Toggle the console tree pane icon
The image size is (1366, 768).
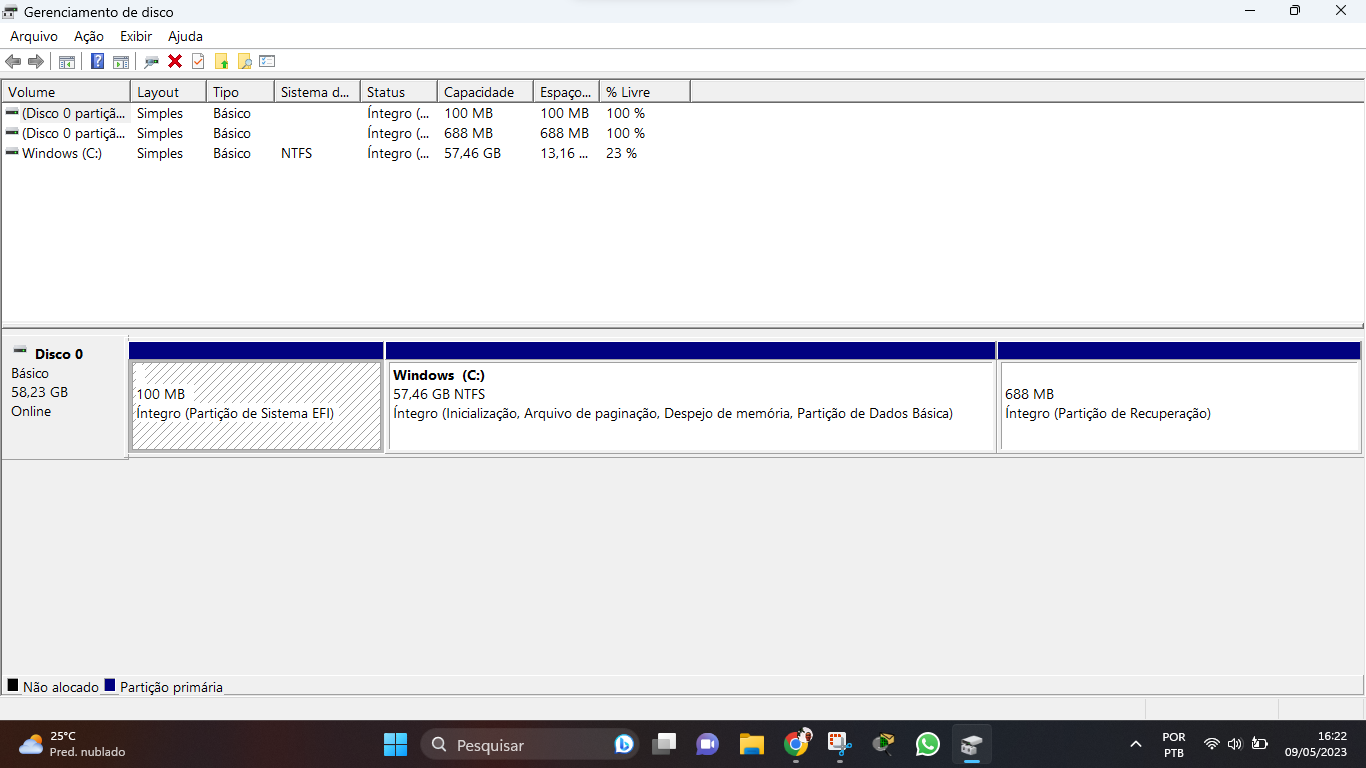67,62
